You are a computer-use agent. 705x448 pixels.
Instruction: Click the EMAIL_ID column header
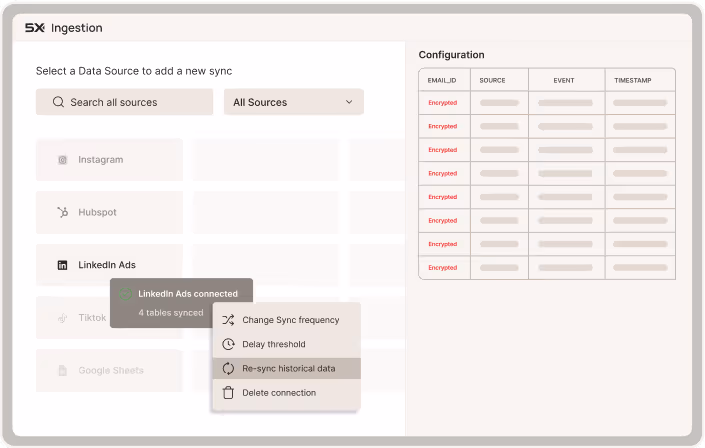point(442,81)
